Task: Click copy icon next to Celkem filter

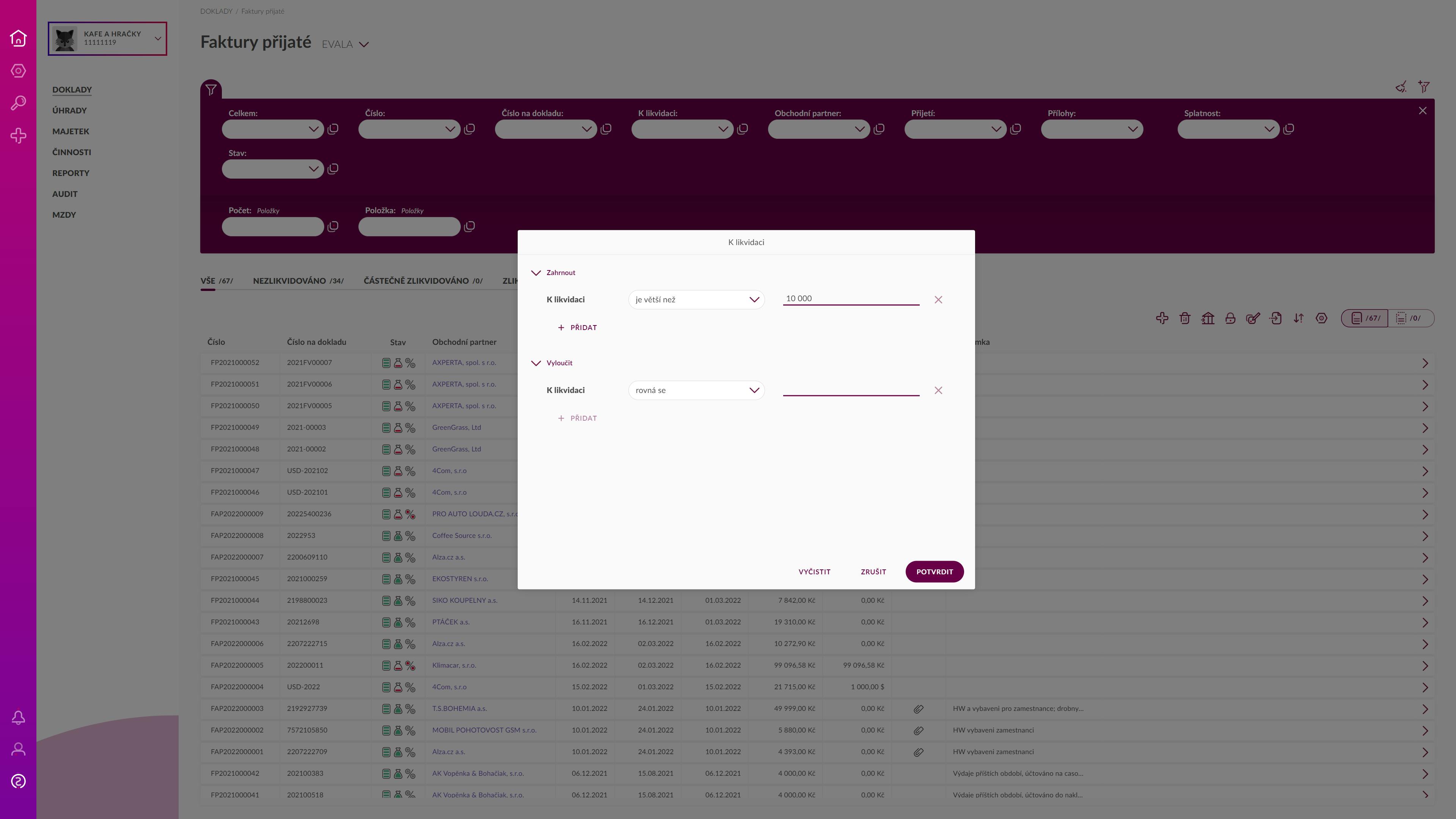Action: 333,129
